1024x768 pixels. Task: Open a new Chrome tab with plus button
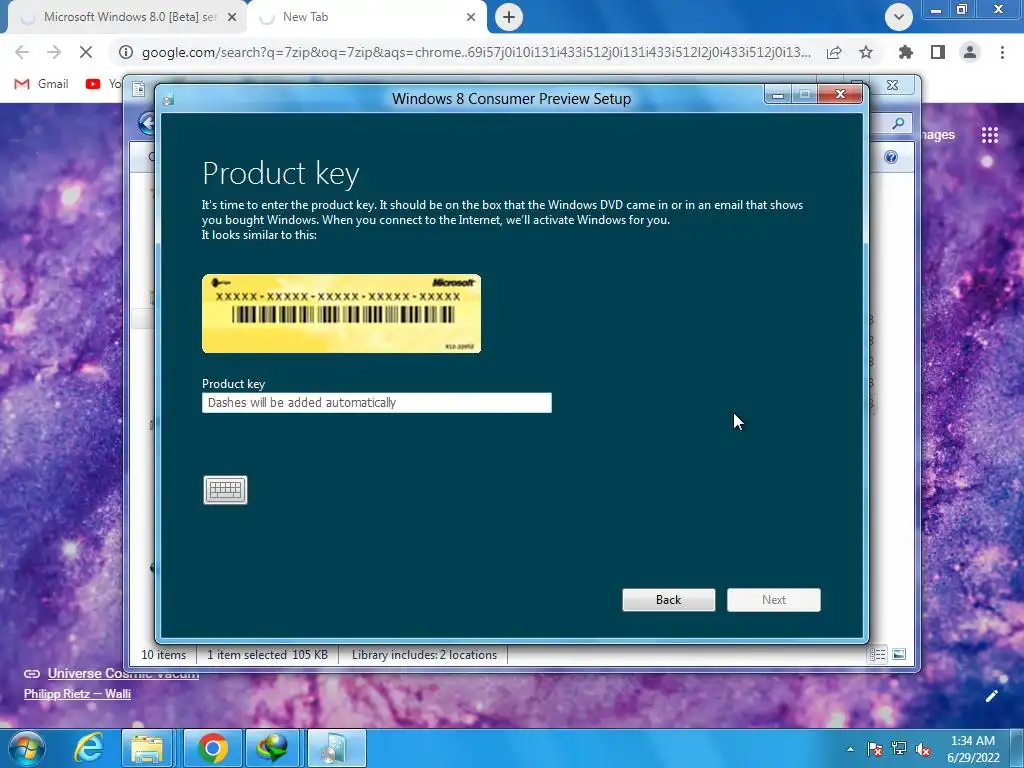click(509, 18)
